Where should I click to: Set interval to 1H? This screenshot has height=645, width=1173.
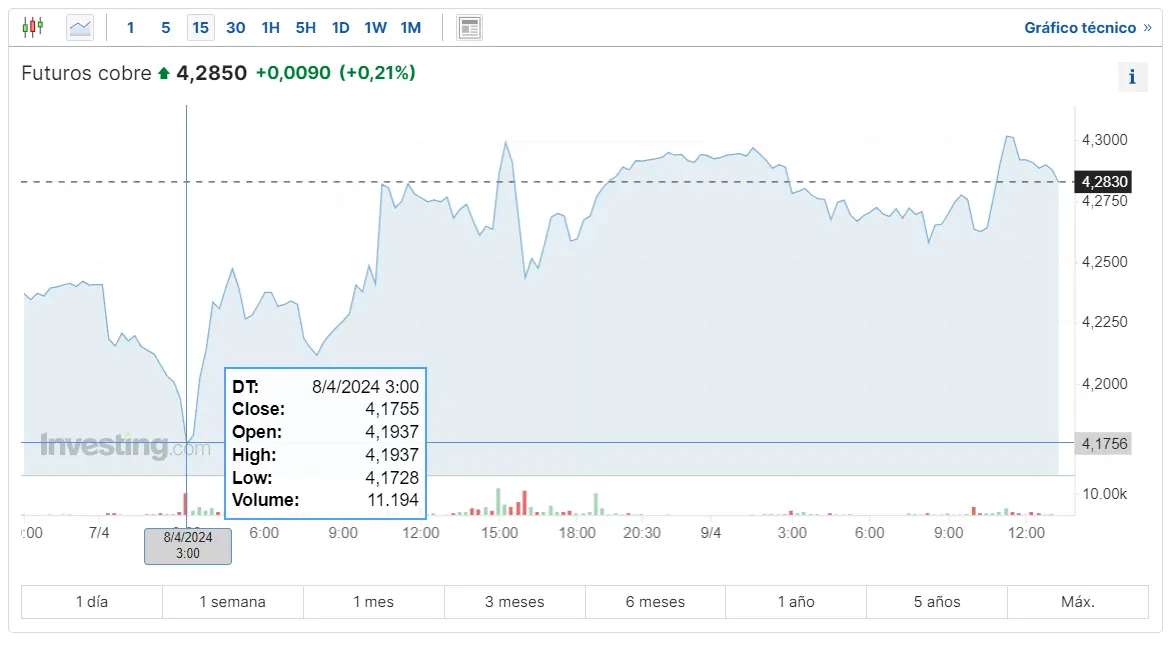click(271, 27)
